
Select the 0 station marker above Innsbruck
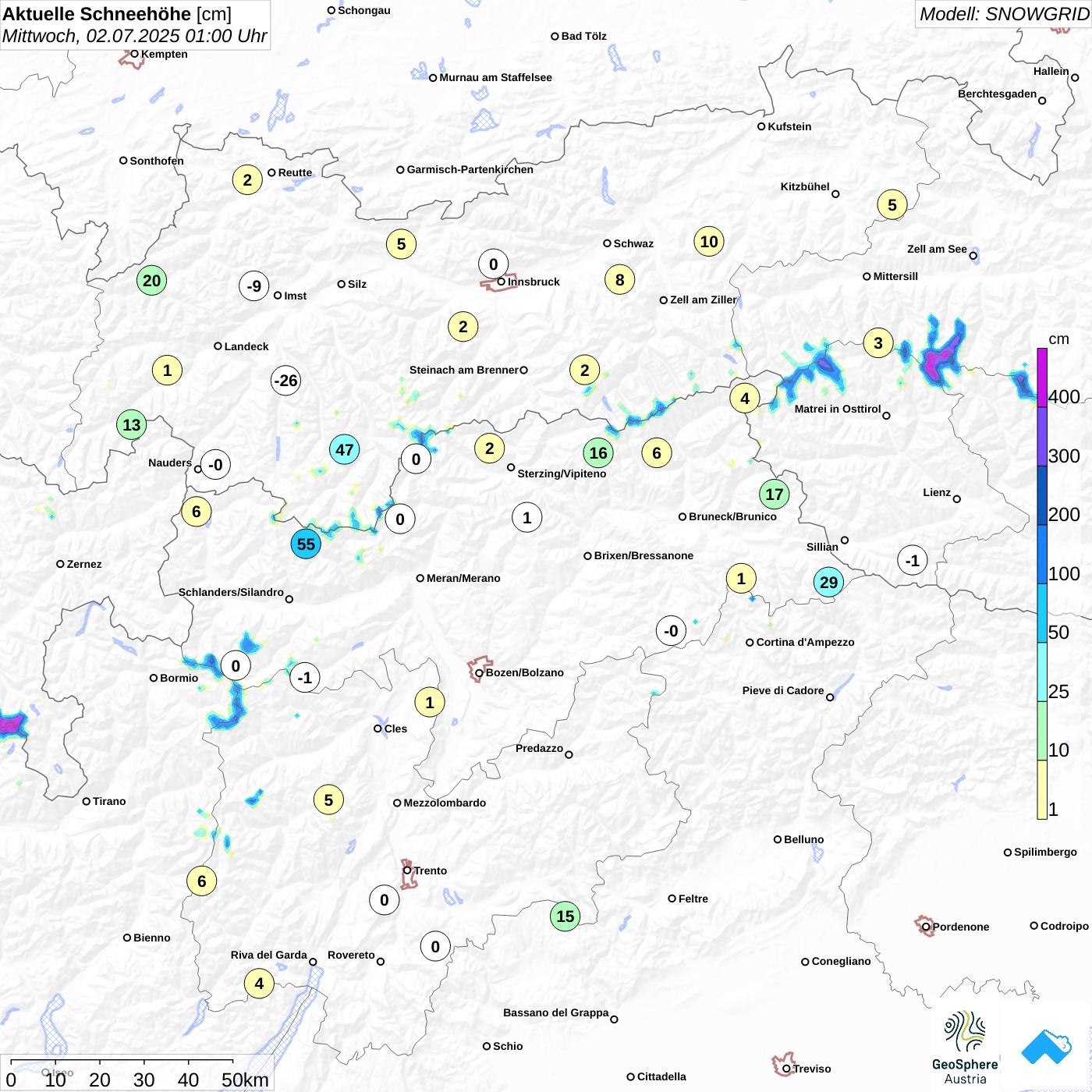pos(494,264)
